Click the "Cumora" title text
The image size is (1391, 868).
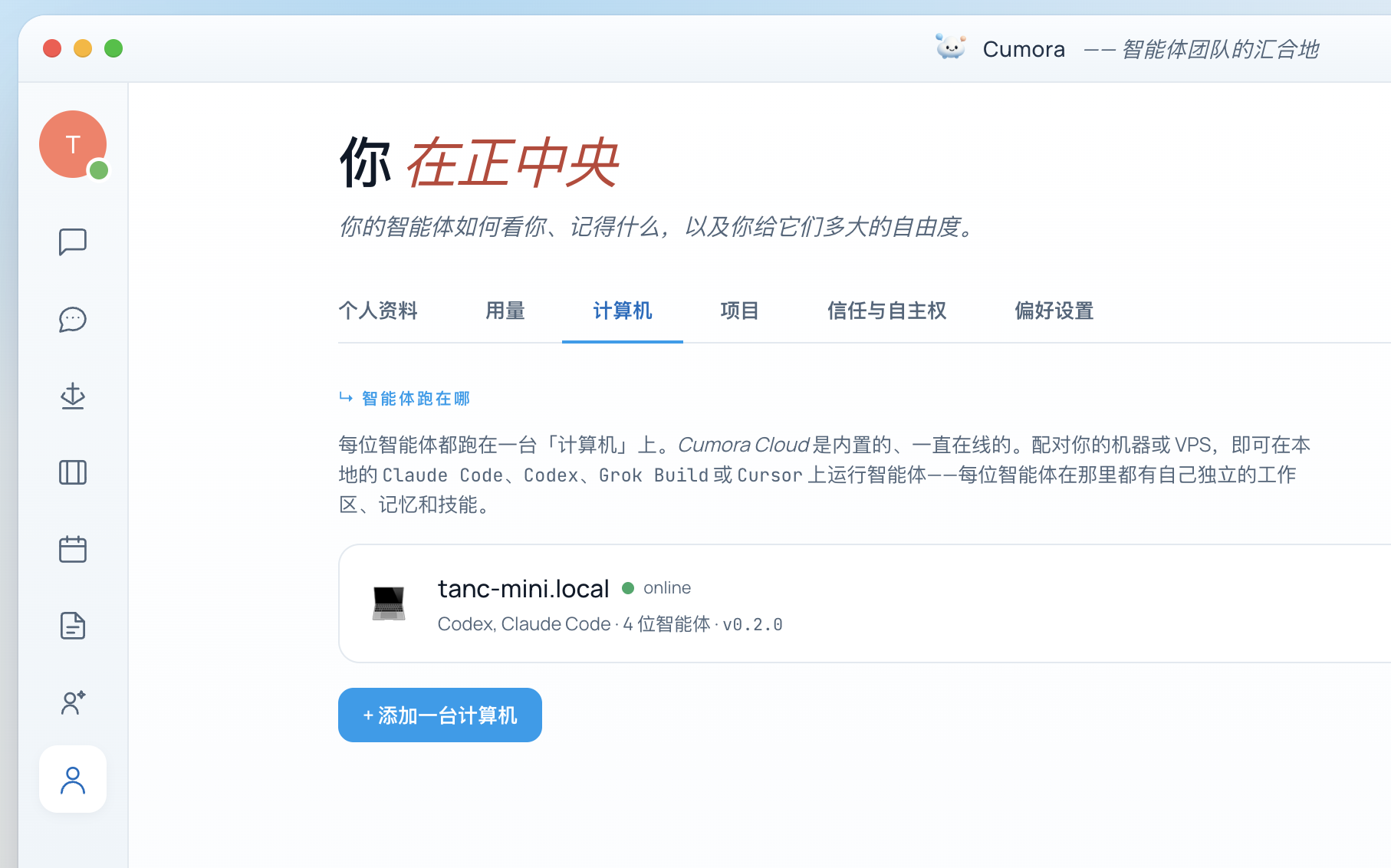coord(1024,49)
